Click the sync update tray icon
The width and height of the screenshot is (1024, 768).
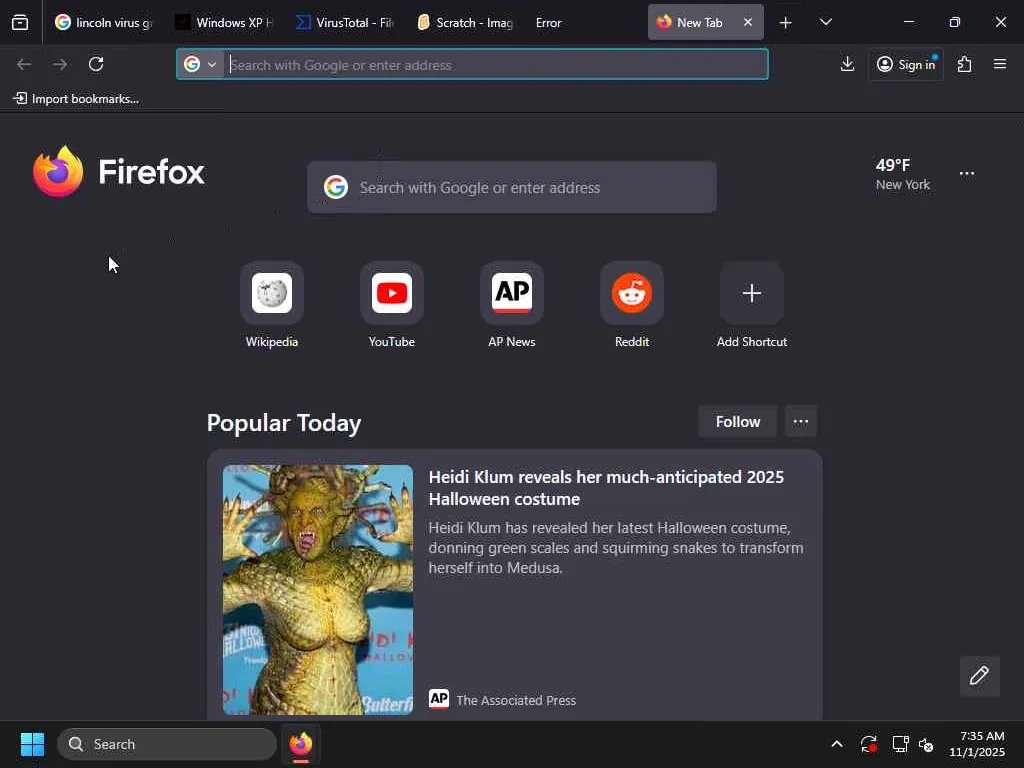(x=868, y=744)
